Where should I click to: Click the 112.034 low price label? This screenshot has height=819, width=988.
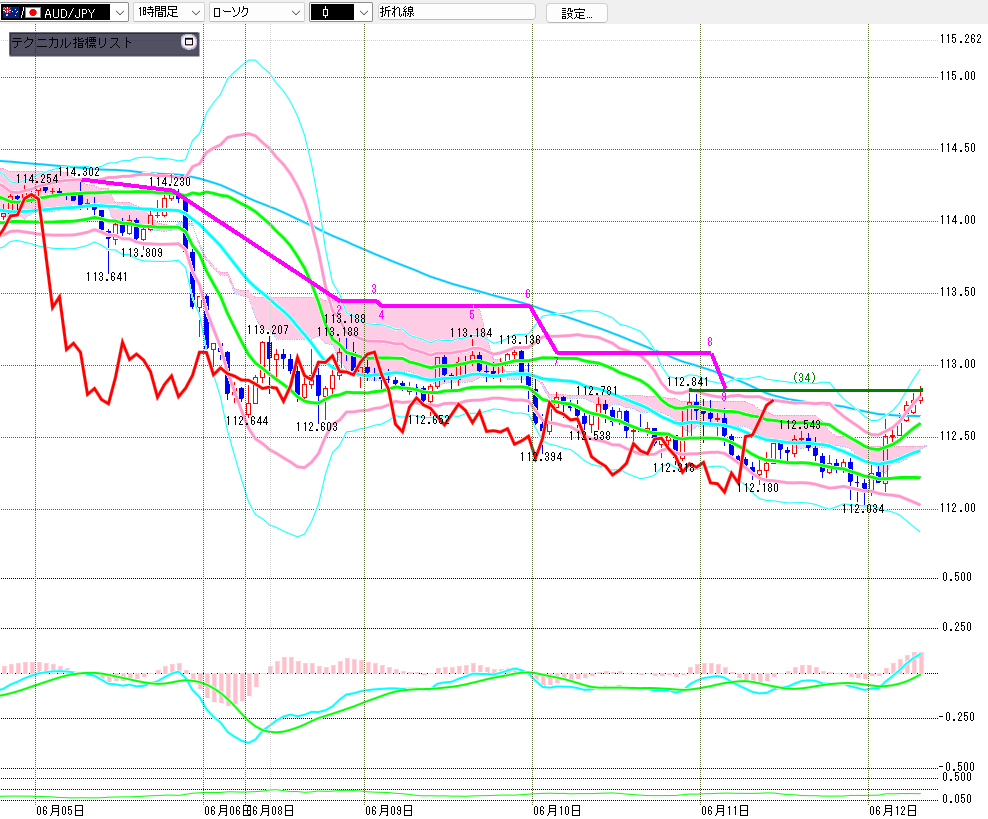[863, 509]
